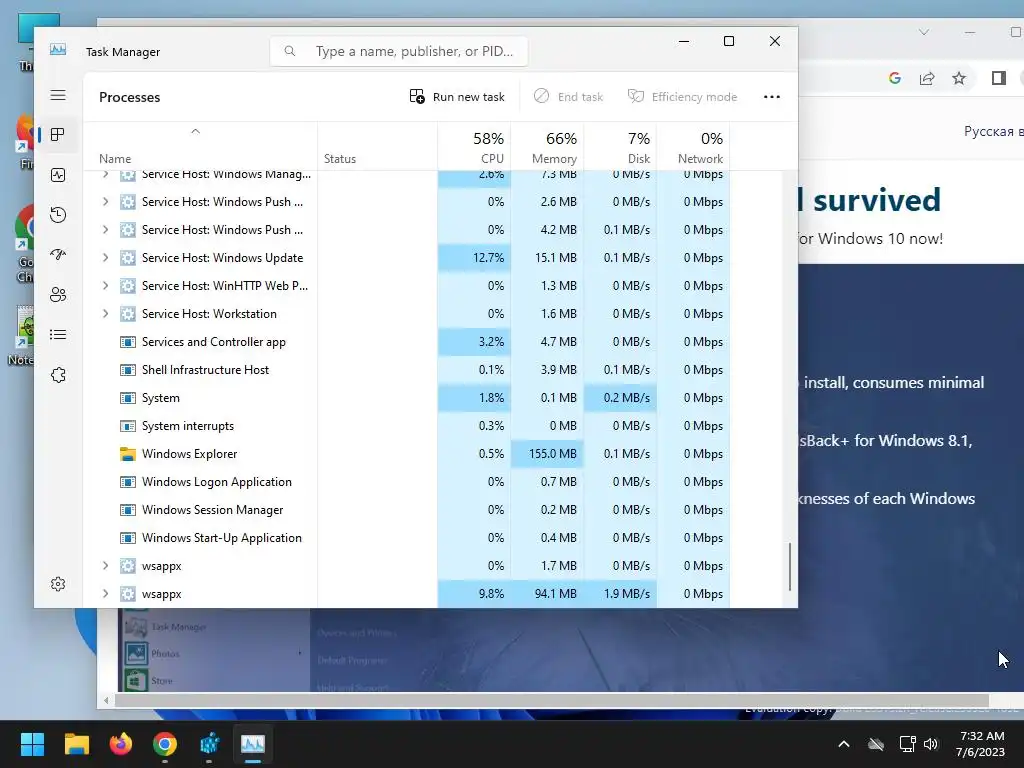Switch to Task Manager taskbar icon
Viewport: 1024px width, 768px height.
tap(253, 744)
